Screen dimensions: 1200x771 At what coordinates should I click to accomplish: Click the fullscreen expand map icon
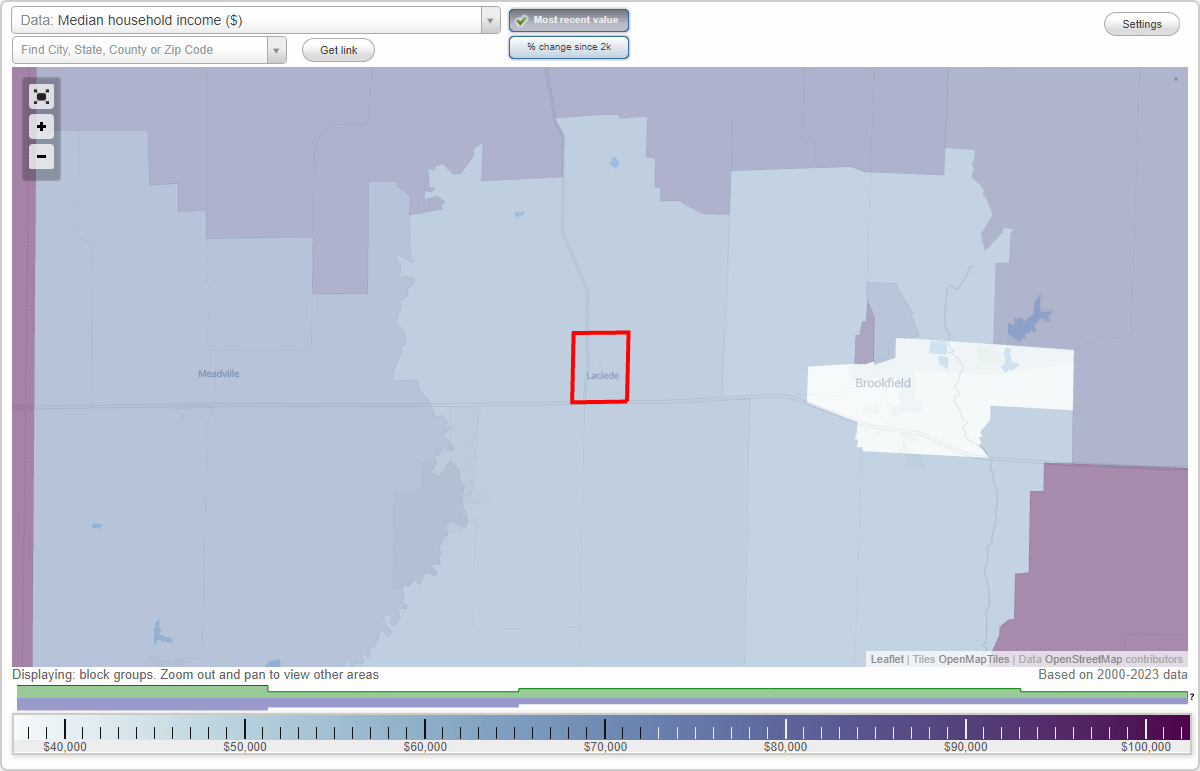pos(41,96)
